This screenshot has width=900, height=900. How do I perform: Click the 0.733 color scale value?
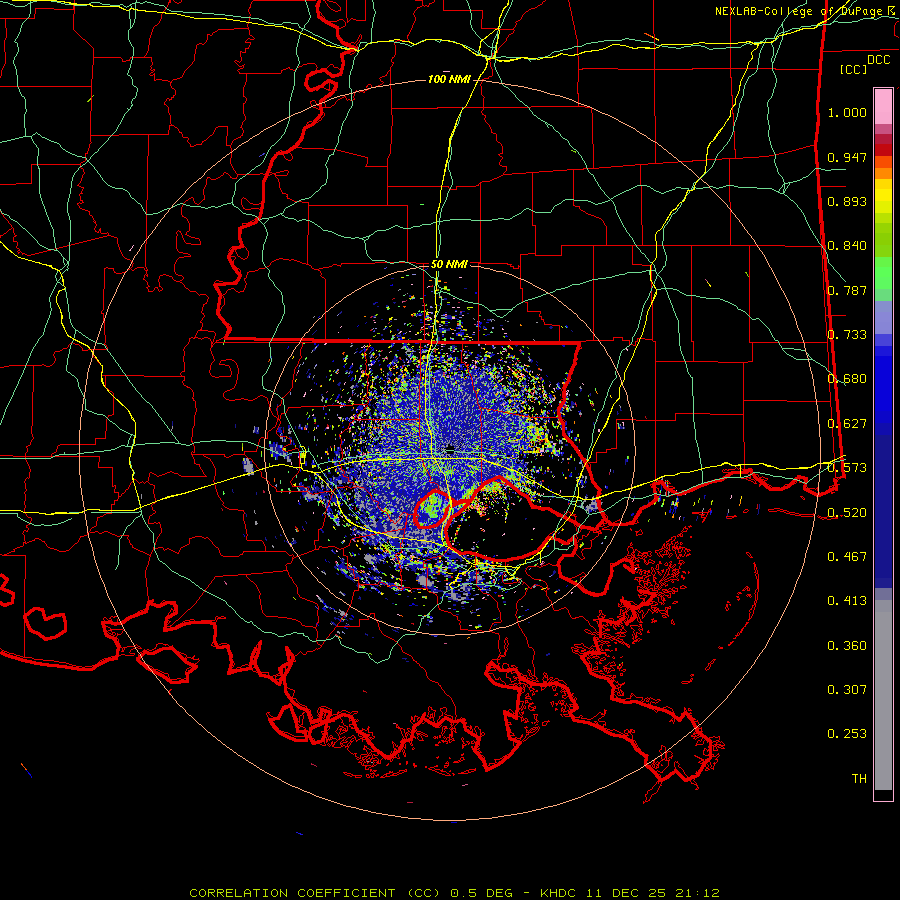pyautogui.click(x=847, y=335)
